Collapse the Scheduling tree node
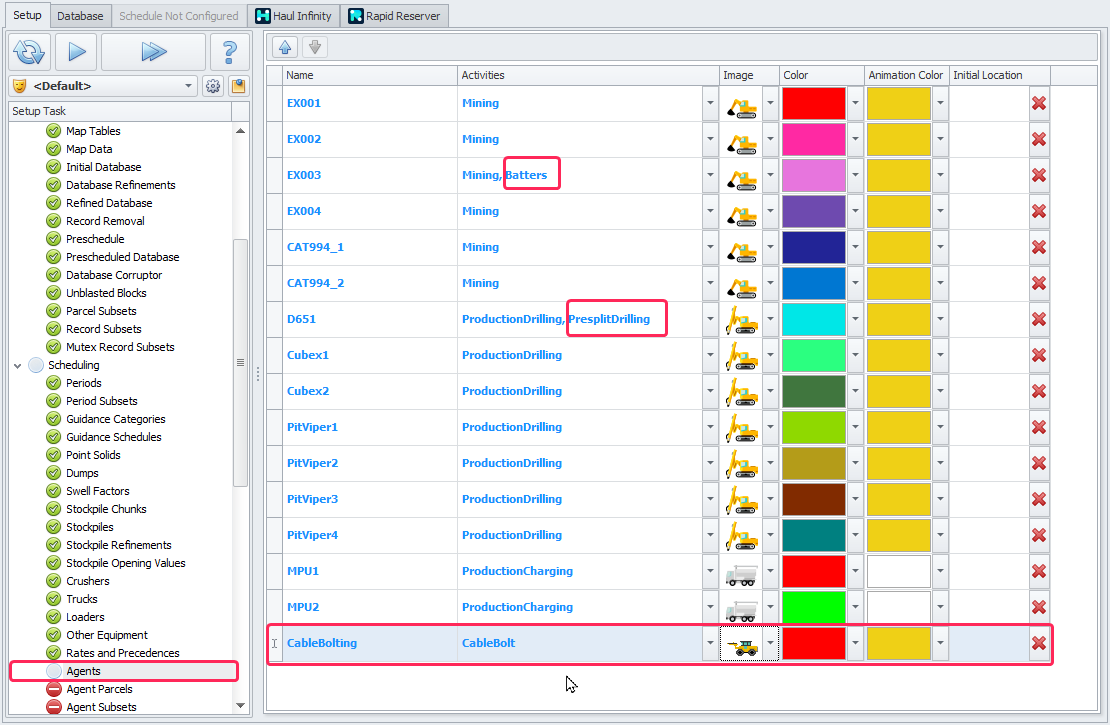Image resolution: width=1110 pixels, height=725 pixels. (18, 365)
